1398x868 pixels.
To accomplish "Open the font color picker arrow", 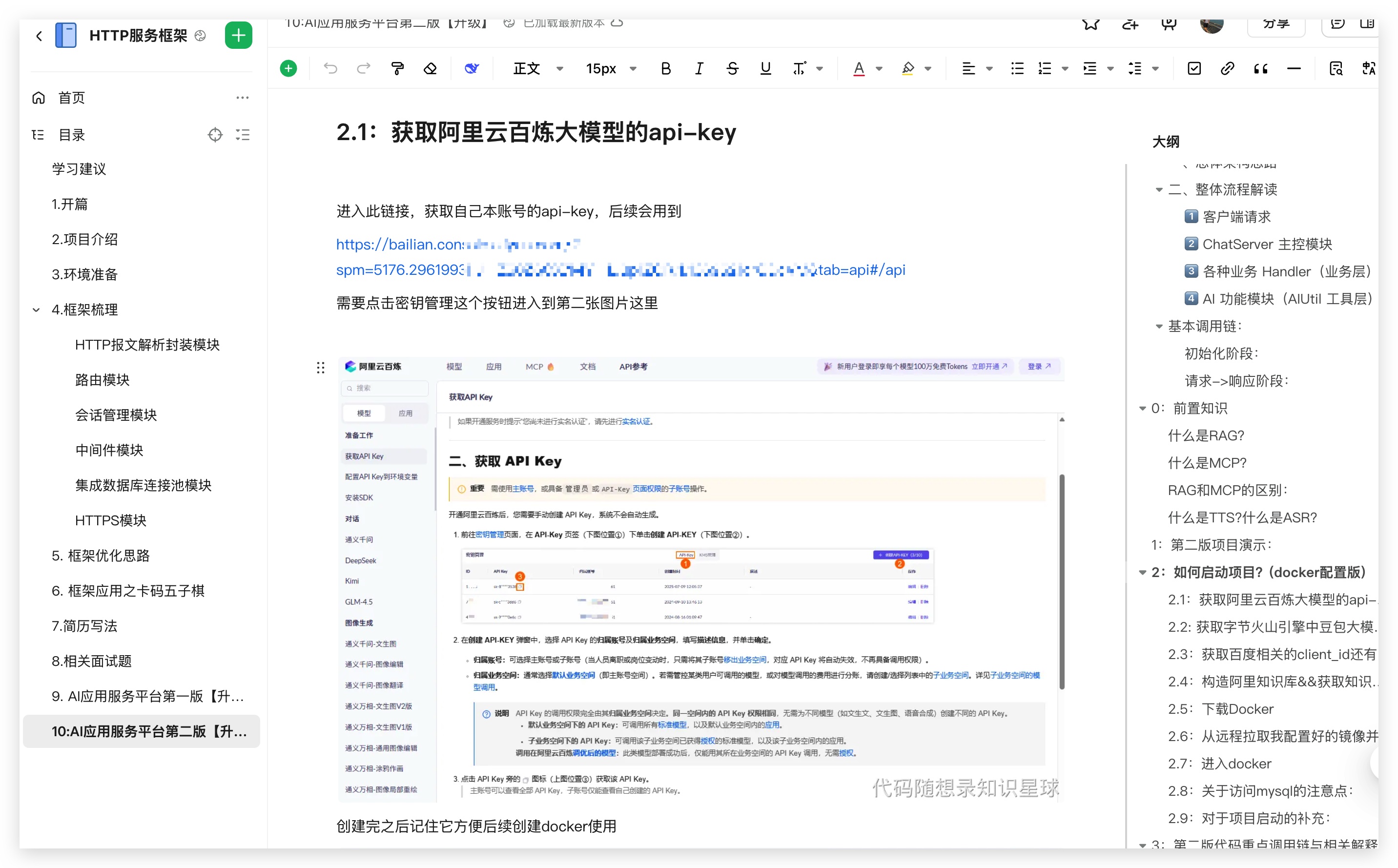I will click(x=879, y=69).
